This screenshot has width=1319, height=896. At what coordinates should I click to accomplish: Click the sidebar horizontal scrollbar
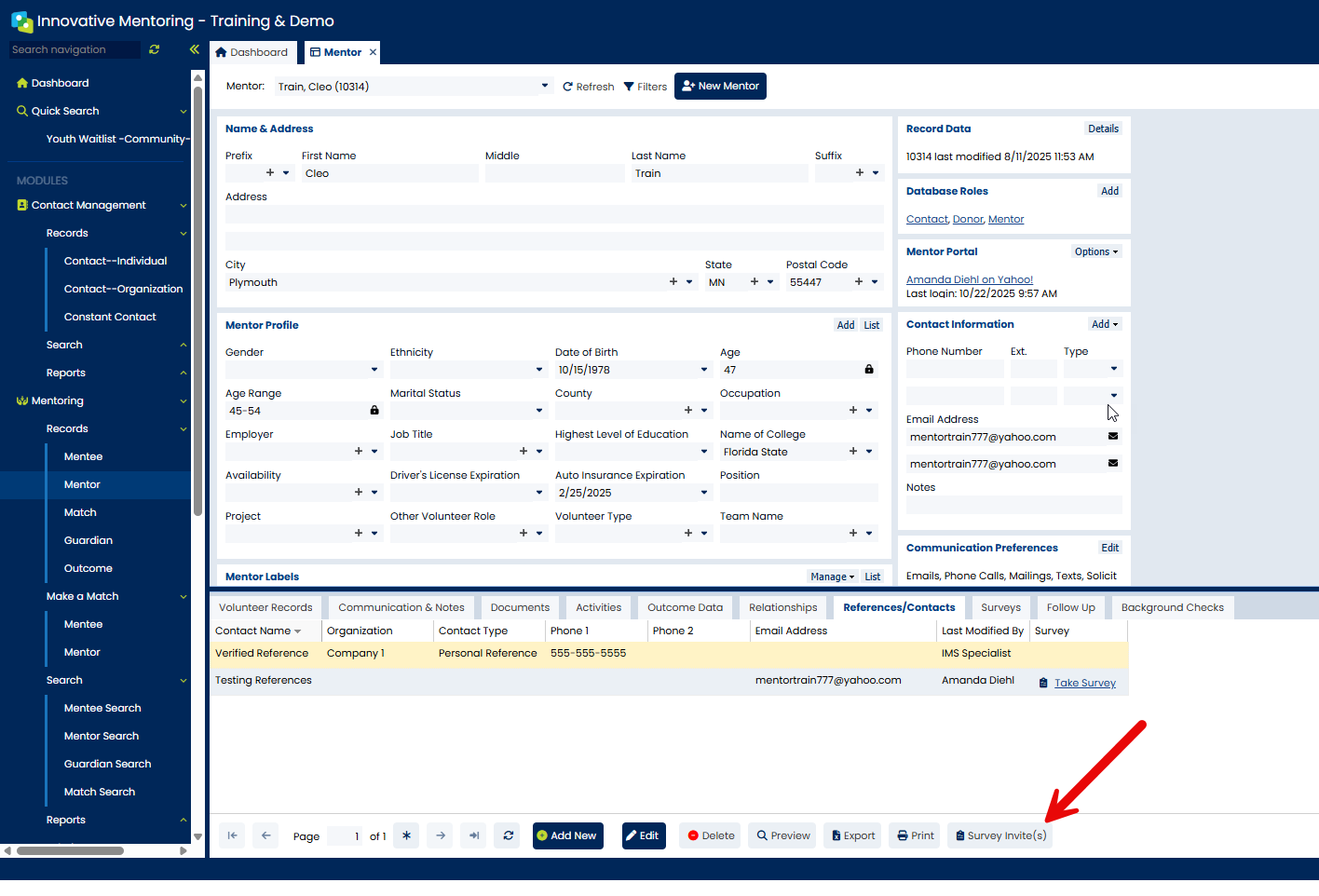point(70,850)
